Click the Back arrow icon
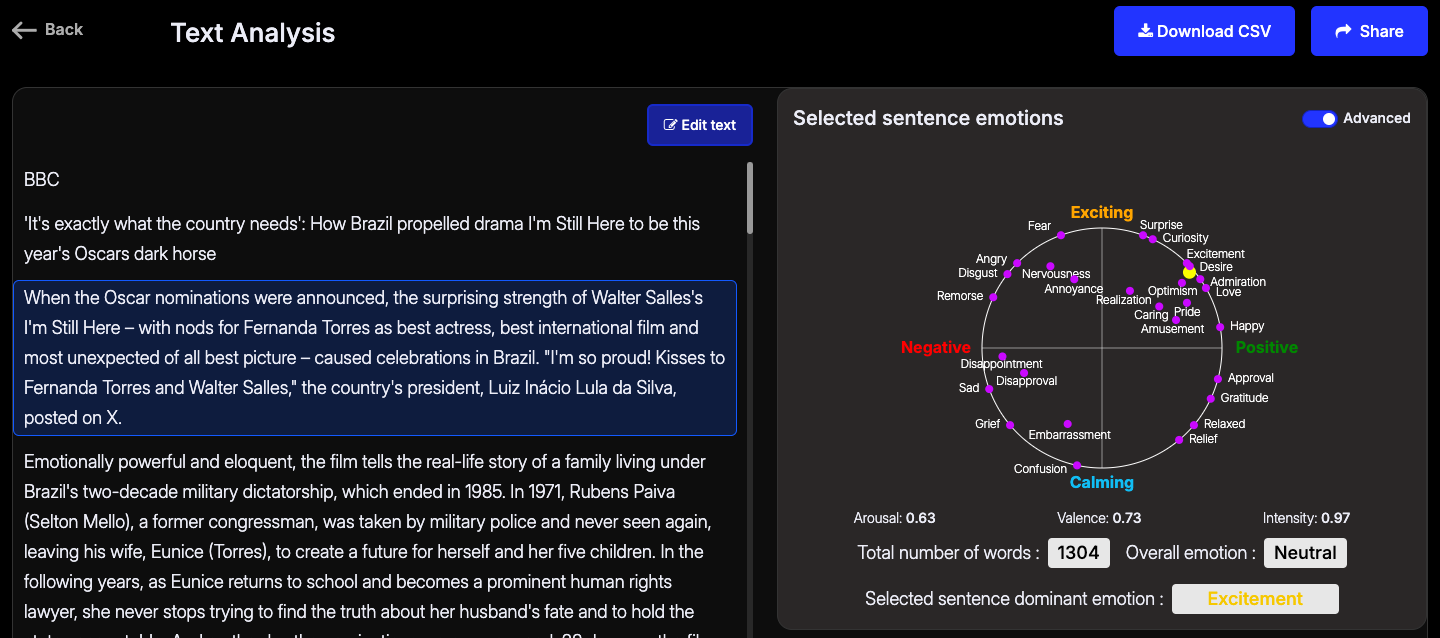Viewport: 1440px width, 638px height. [24, 30]
